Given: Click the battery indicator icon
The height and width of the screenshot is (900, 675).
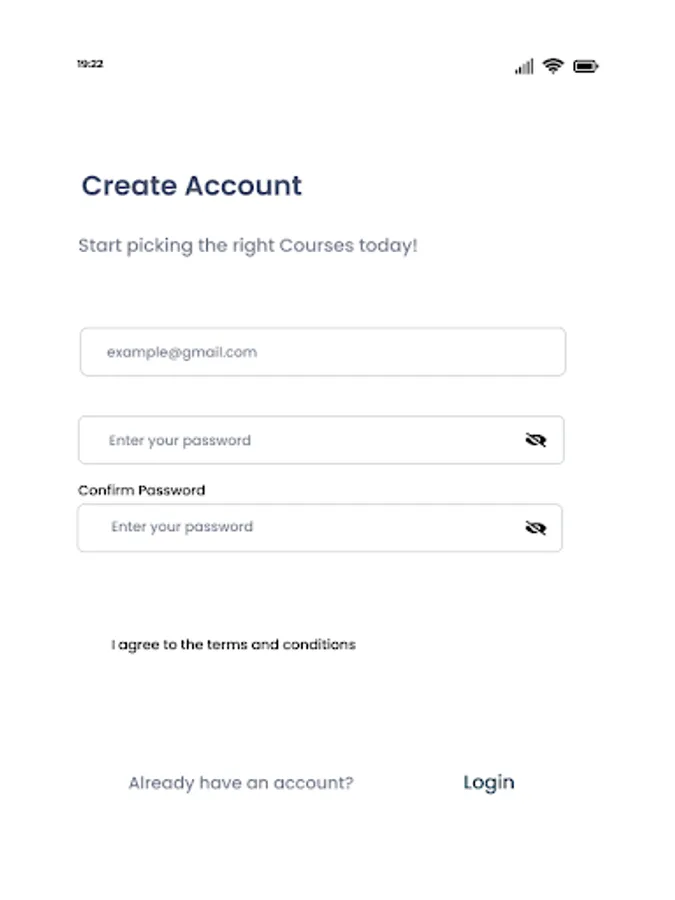Looking at the screenshot, I should [x=586, y=67].
